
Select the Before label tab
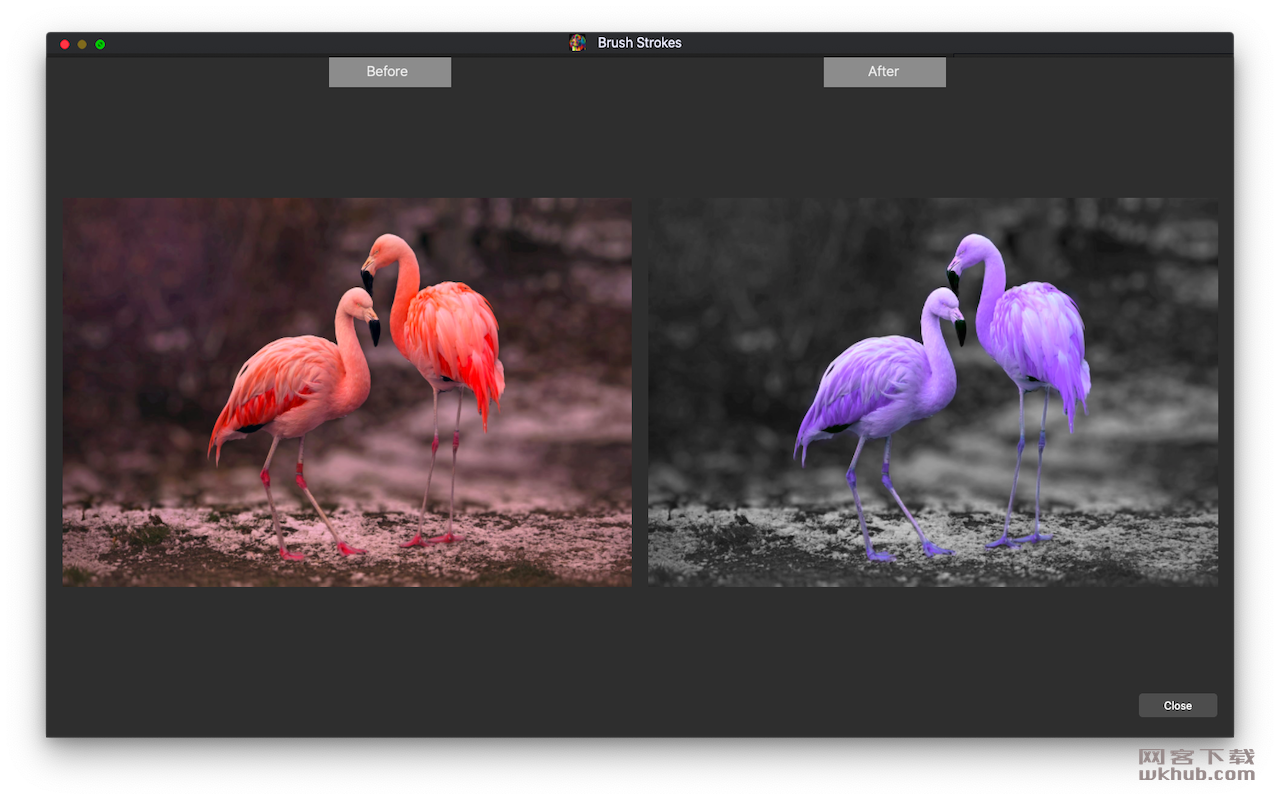click(x=390, y=72)
